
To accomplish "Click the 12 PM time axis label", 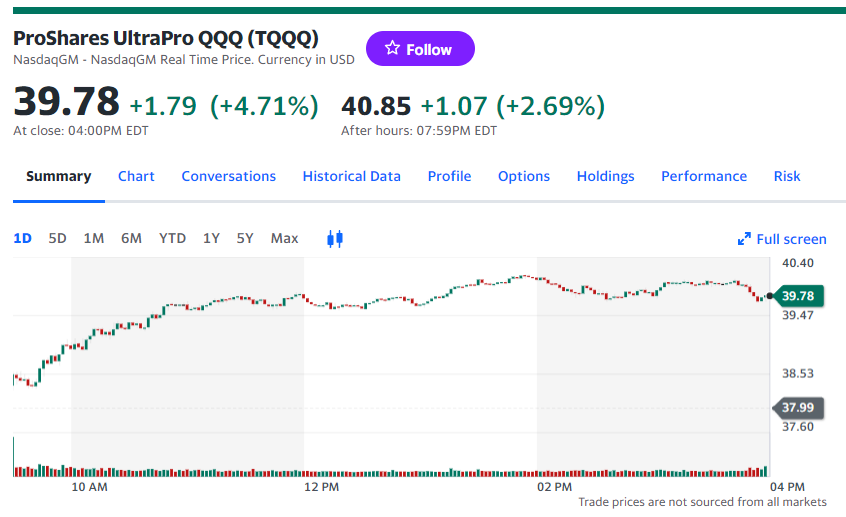I will click(322, 487).
